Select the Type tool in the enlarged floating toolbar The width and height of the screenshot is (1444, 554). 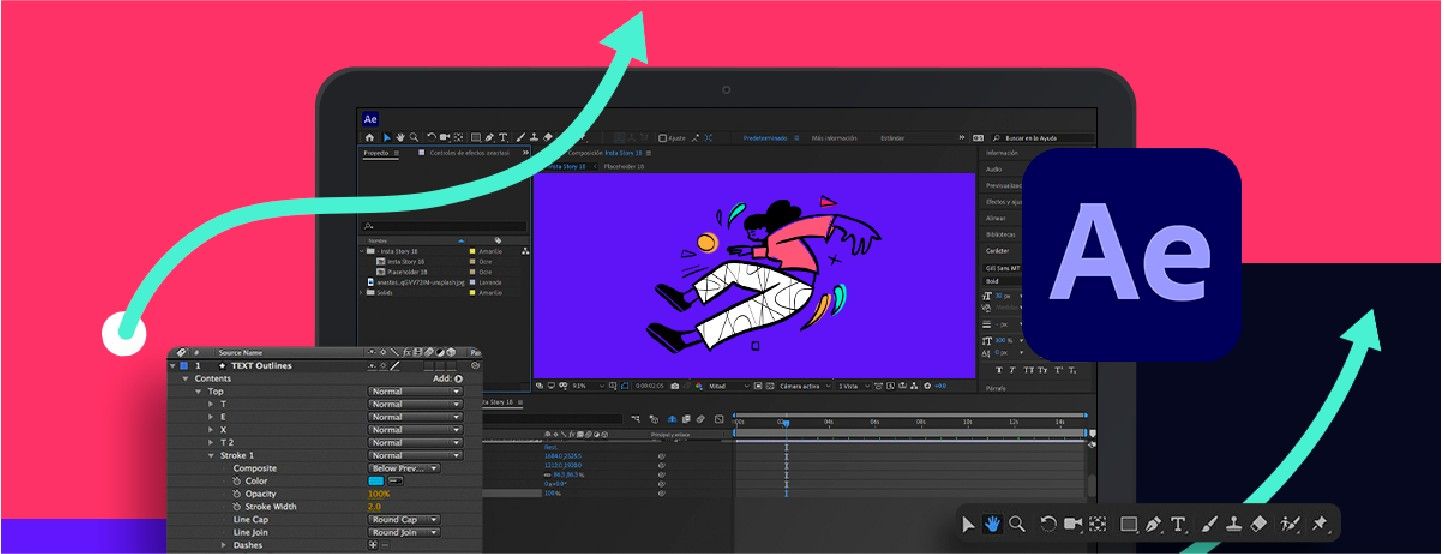pyautogui.click(x=1179, y=523)
